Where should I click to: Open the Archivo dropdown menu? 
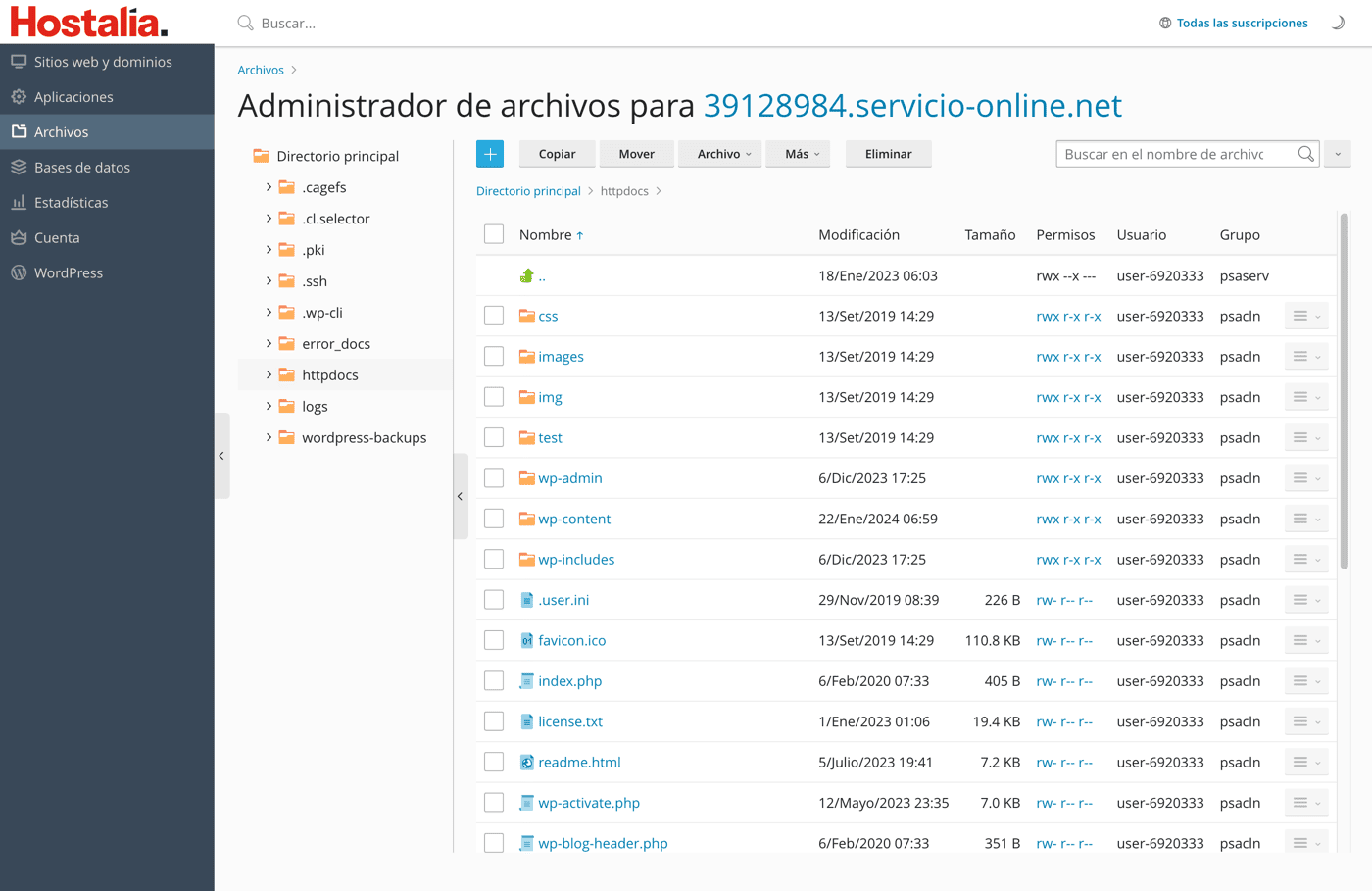pyautogui.click(x=720, y=154)
